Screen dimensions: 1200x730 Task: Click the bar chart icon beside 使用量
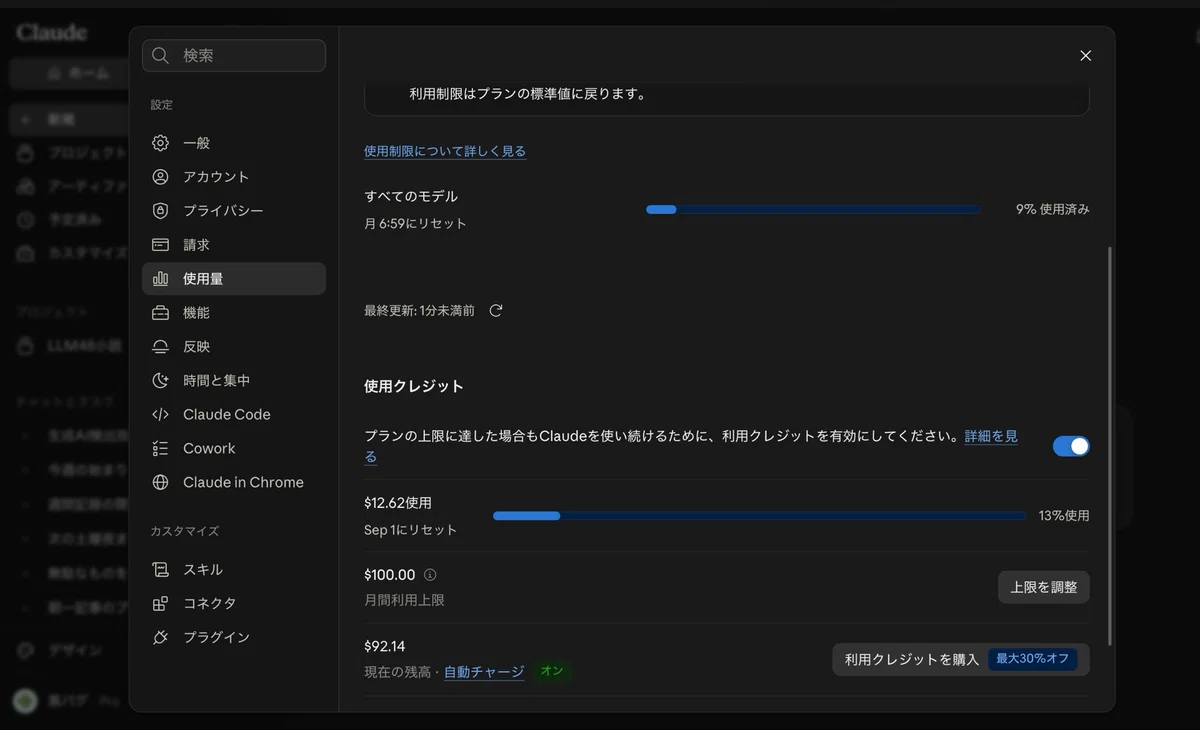click(x=160, y=279)
